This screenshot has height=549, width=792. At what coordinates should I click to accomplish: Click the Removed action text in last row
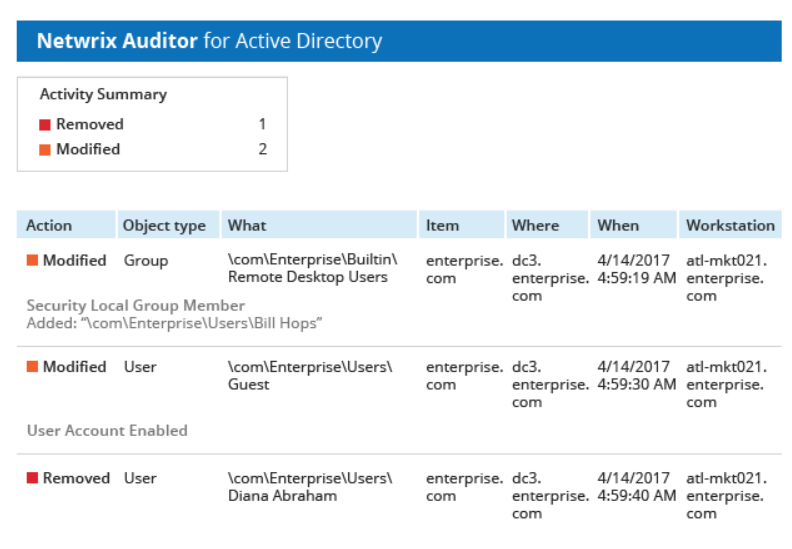coord(76,478)
